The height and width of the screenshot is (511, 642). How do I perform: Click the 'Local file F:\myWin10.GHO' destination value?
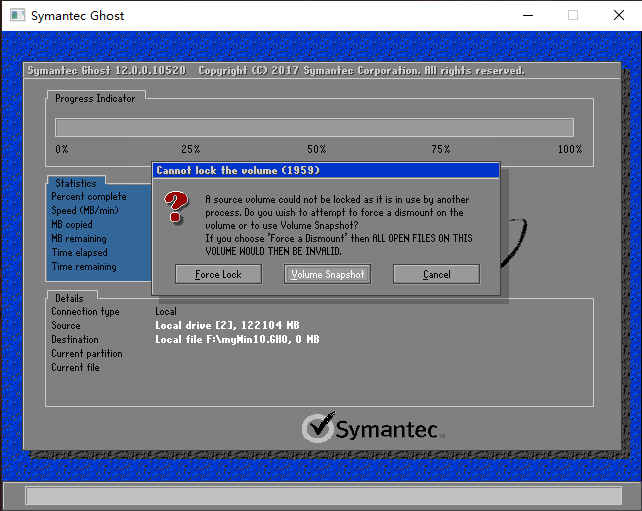click(237, 339)
